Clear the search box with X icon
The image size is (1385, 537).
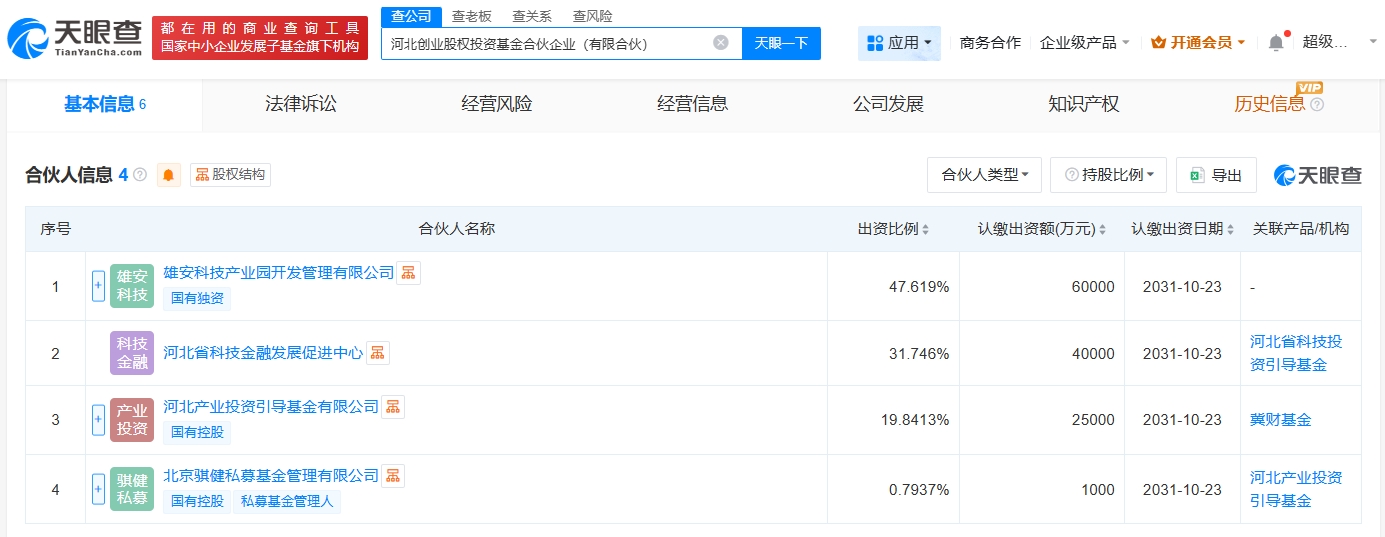[720, 43]
